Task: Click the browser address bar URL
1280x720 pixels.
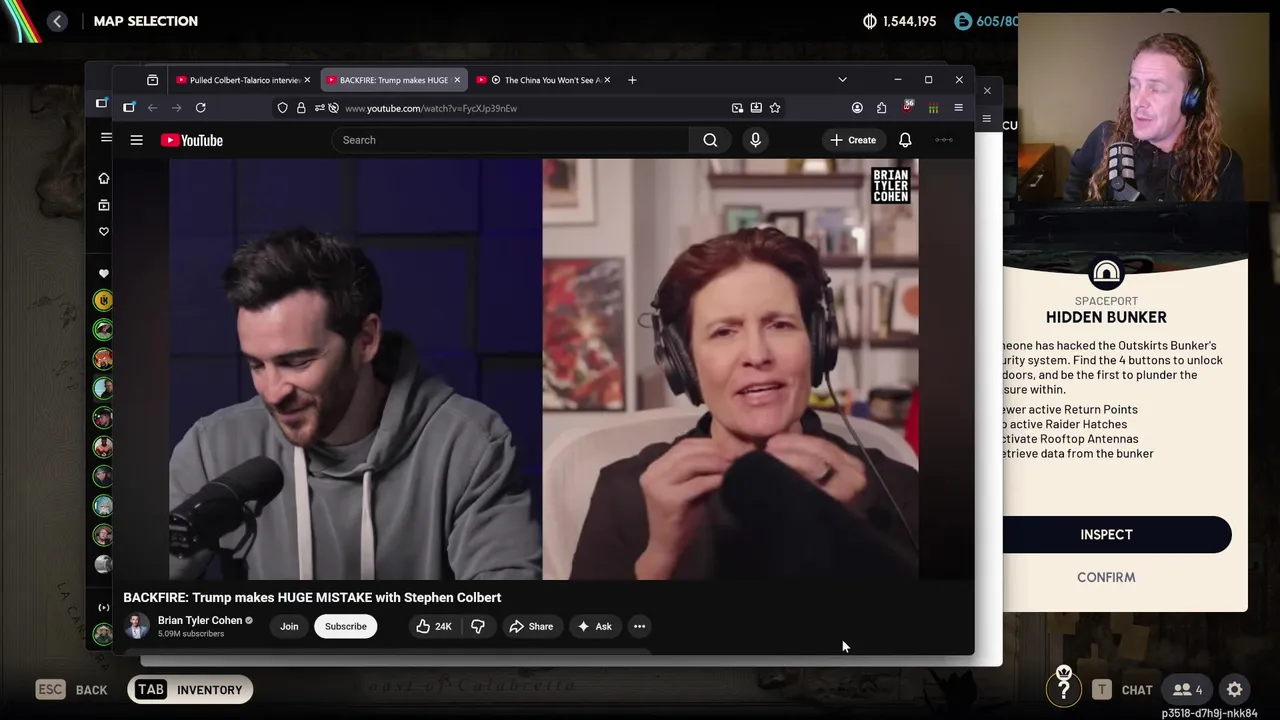Action: (431, 108)
